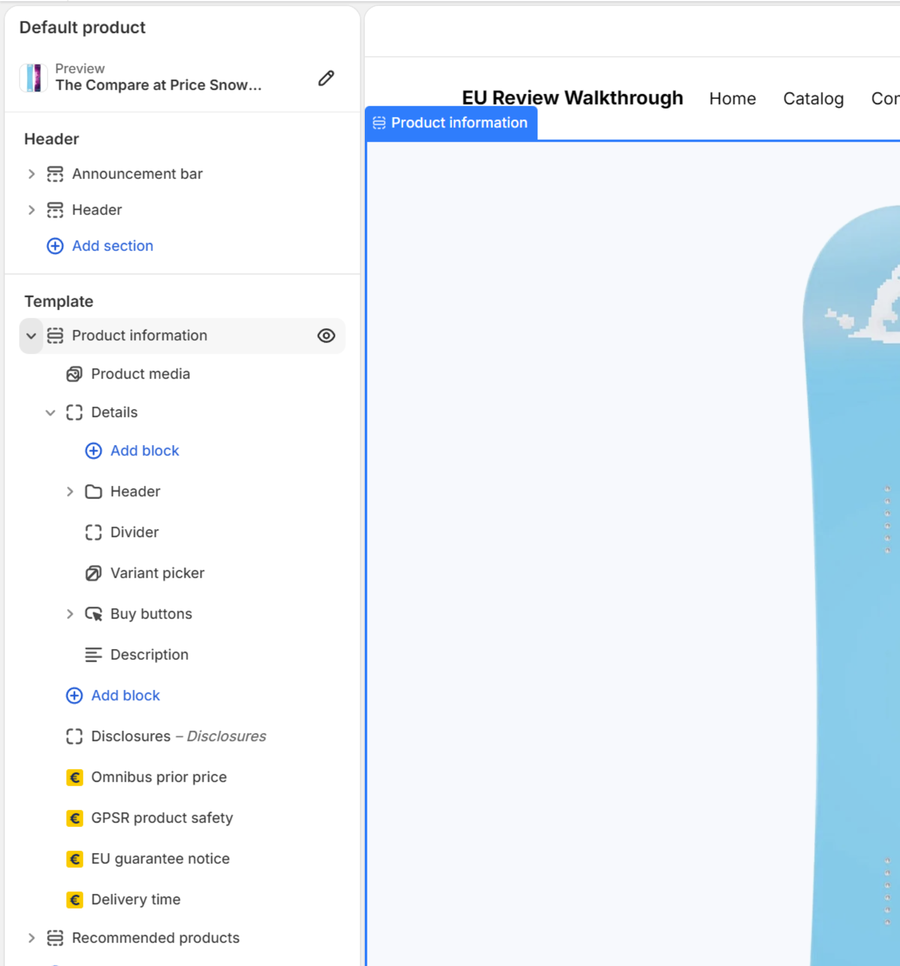Click the euro icon for GPSR product safety
This screenshot has height=966, width=900.
coord(75,818)
